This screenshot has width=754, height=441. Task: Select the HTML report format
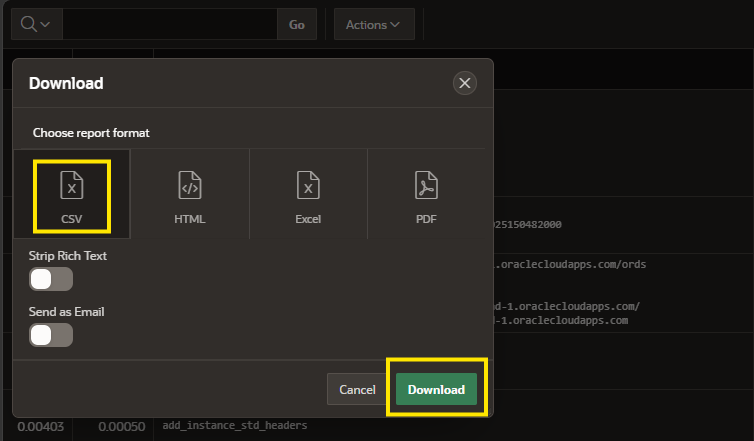[190, 194]
